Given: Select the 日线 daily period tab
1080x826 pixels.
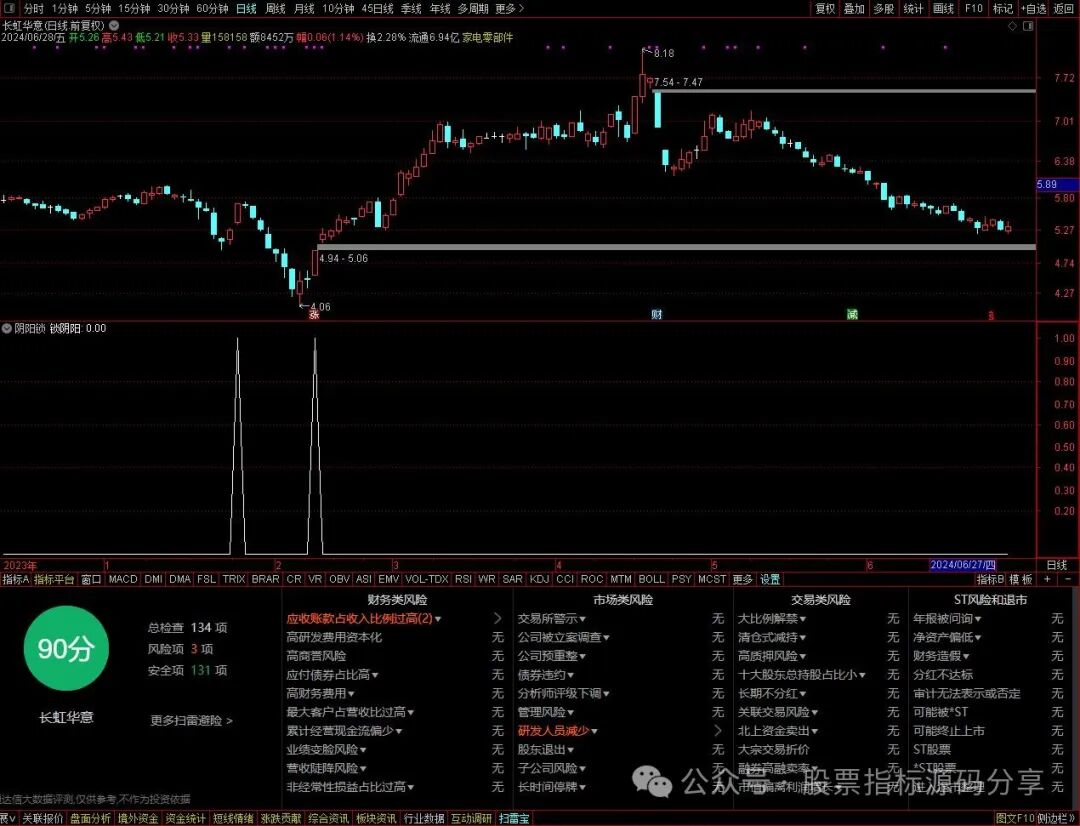Looking at the screenshot, I should [x=246, y=8].
